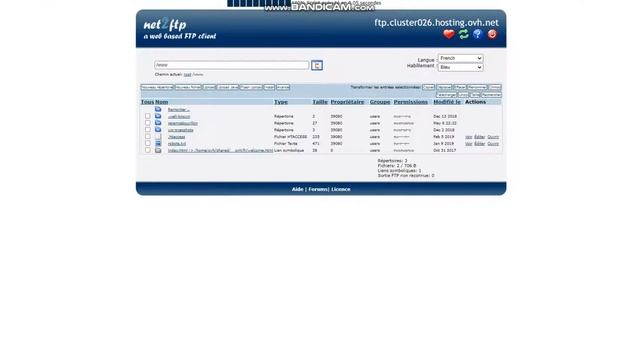
Task: Click Éditer for robots.txt
Action: (x=480, y=144)
